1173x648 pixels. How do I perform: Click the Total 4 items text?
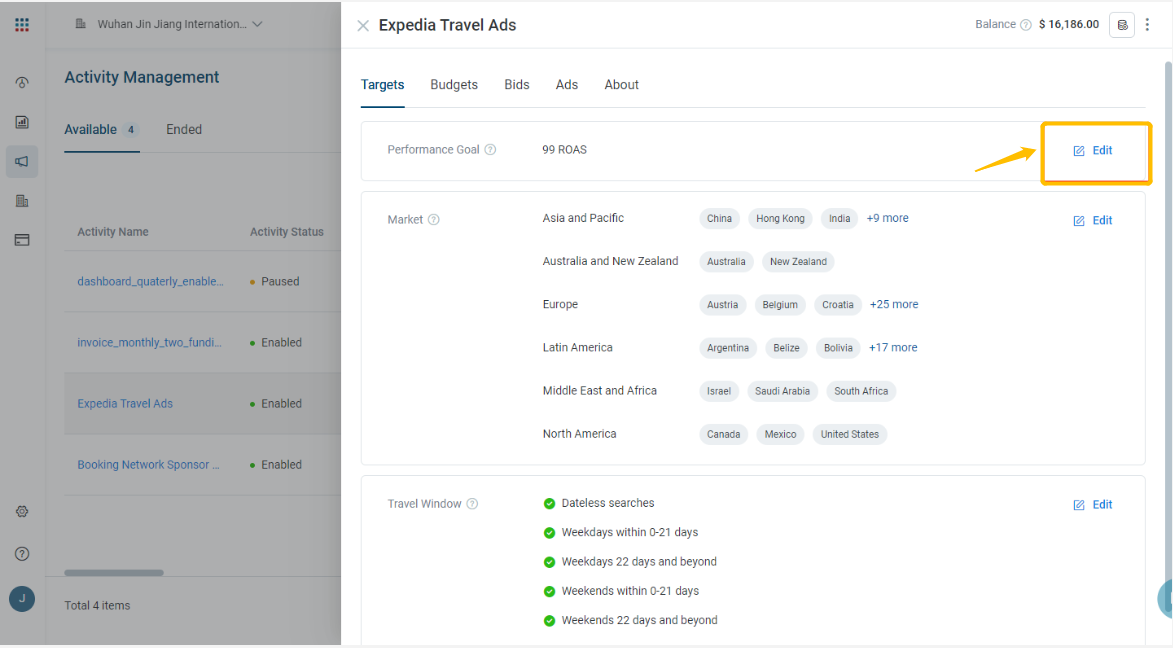97,605
